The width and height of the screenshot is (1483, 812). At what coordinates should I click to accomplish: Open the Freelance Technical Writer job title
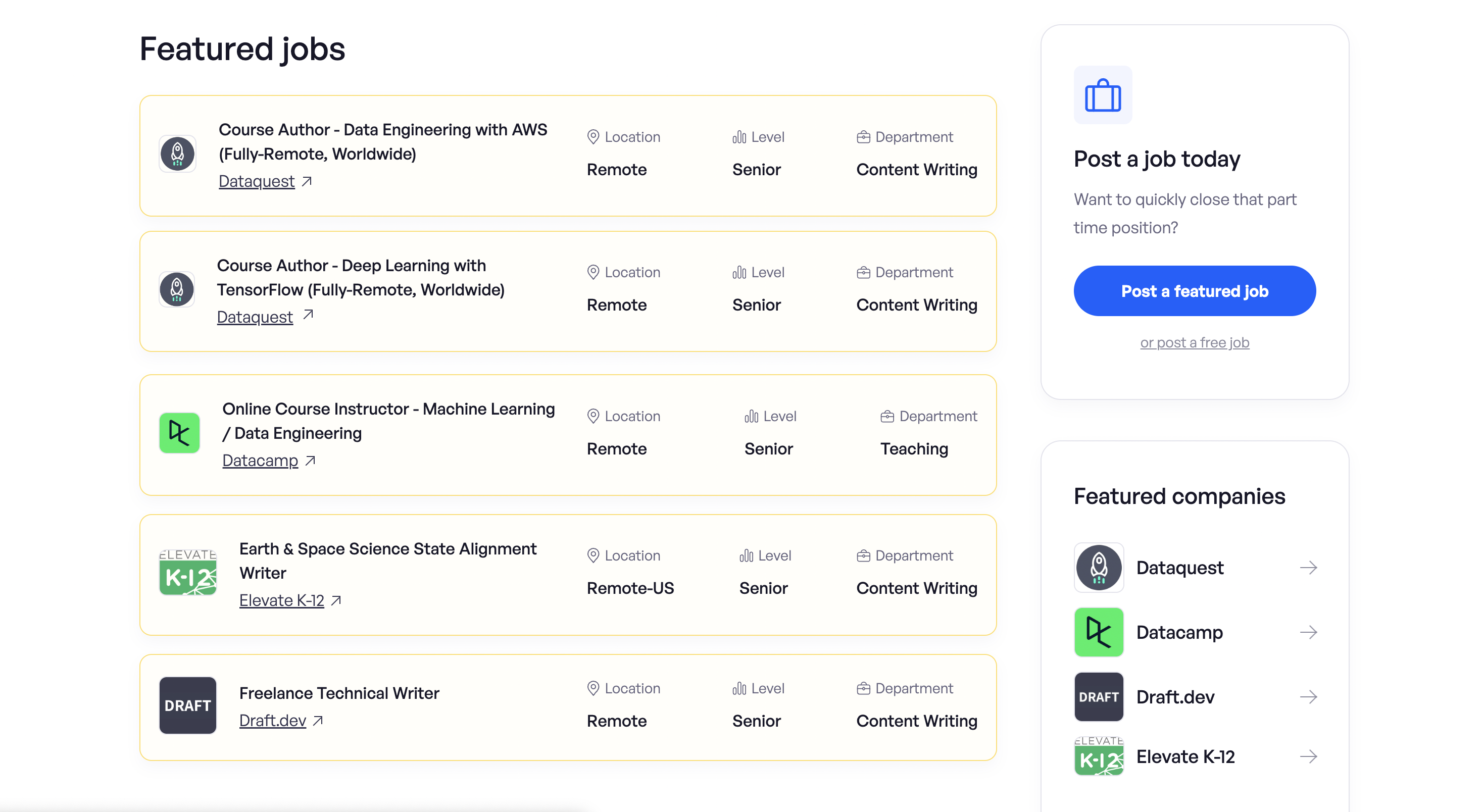(x=339, y=693)
